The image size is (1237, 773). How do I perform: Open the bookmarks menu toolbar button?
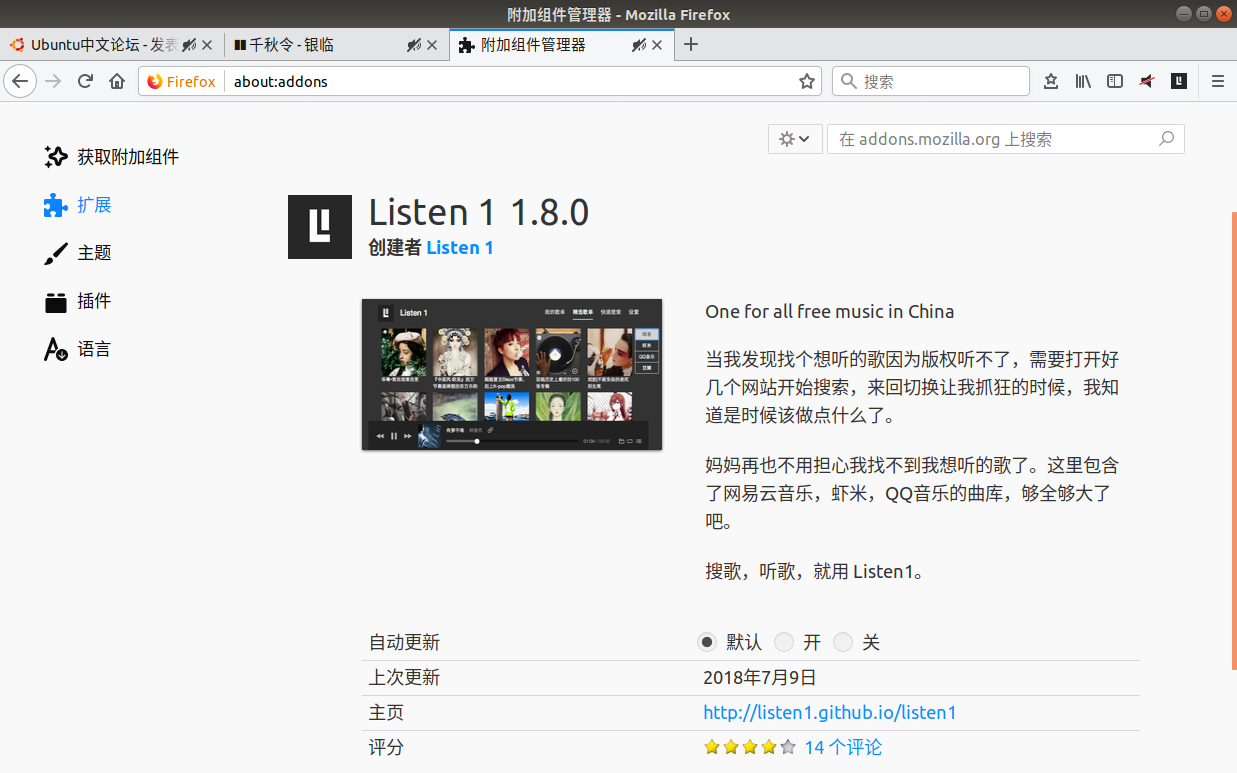pos(1051,81)
